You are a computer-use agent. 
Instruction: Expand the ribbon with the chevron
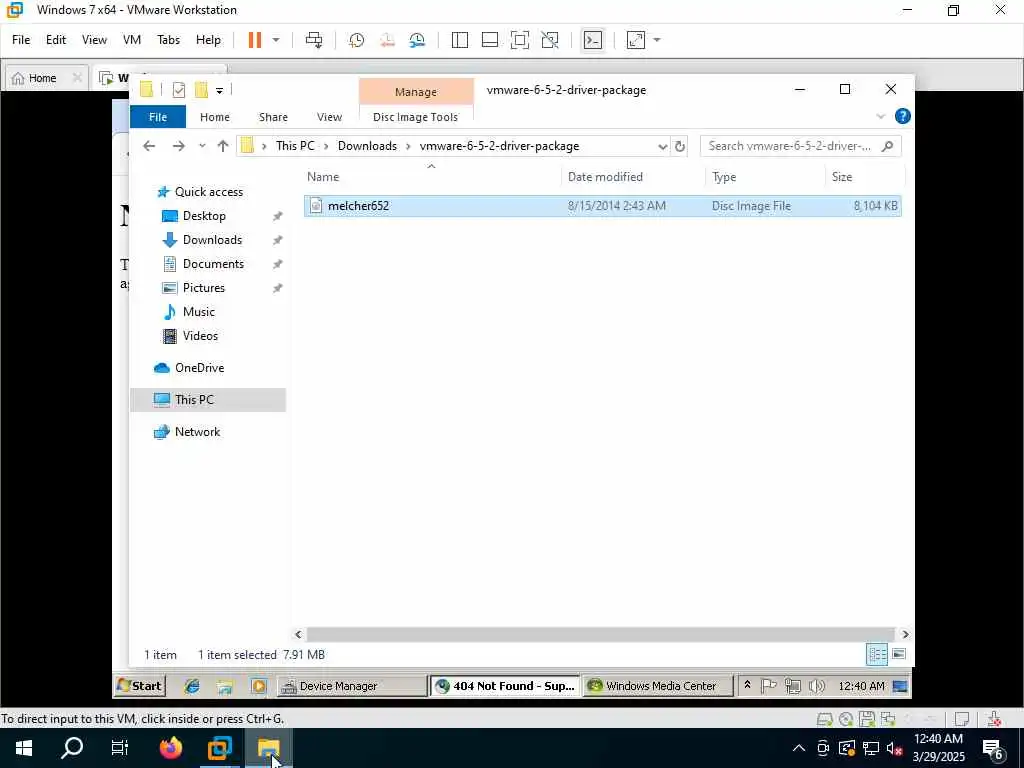point(880,117)
